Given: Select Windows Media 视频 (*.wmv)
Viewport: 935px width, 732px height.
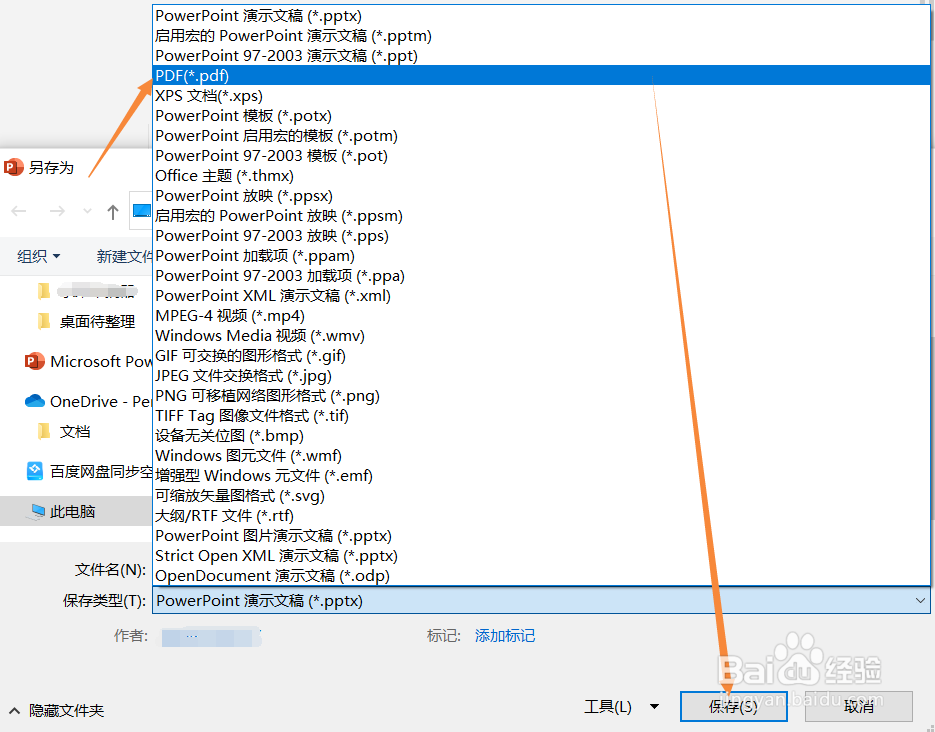Looking at the screenshot, I should pos(541,336).
